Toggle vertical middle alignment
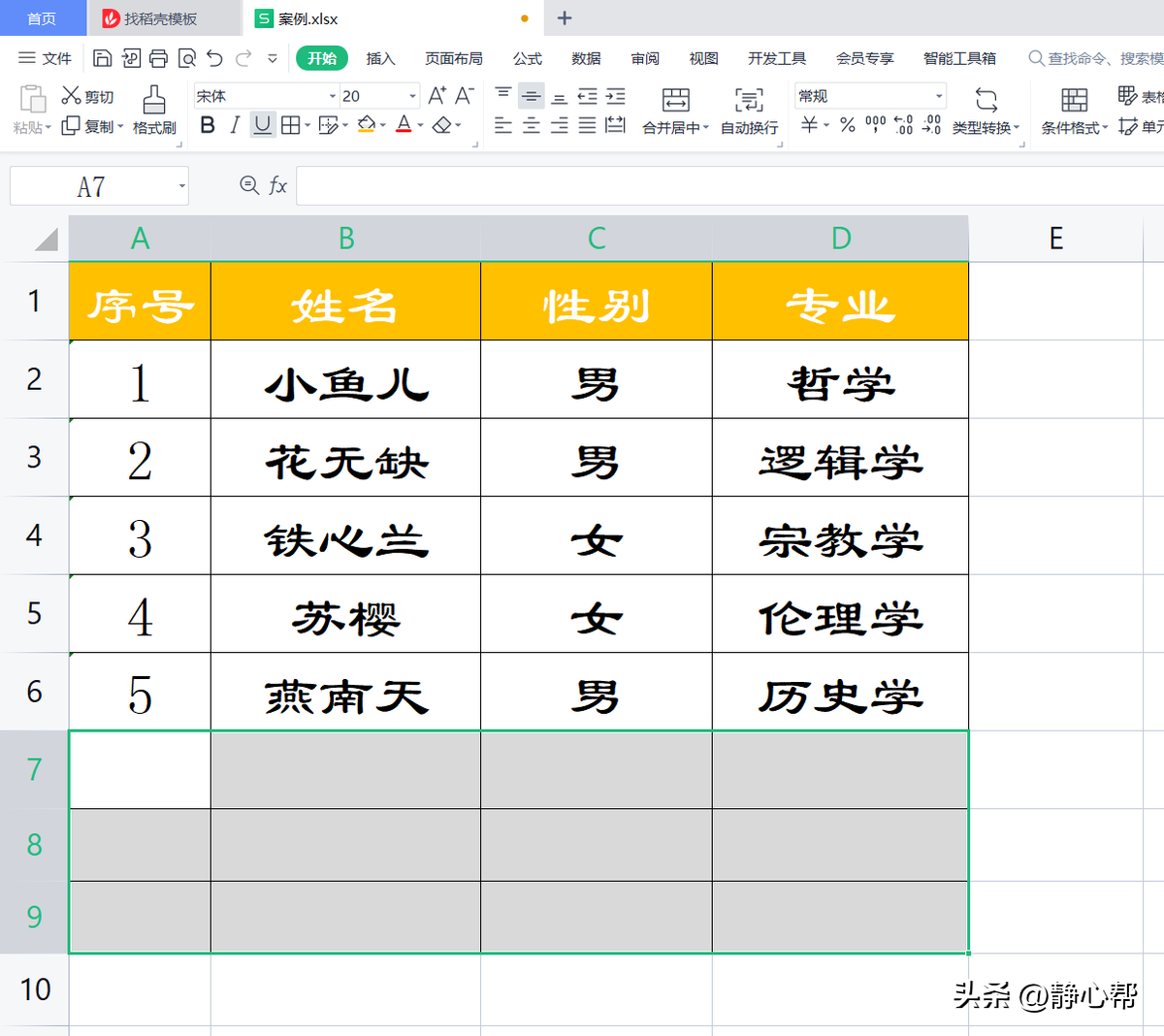1164x1036 pixels. tap(532, 96)
